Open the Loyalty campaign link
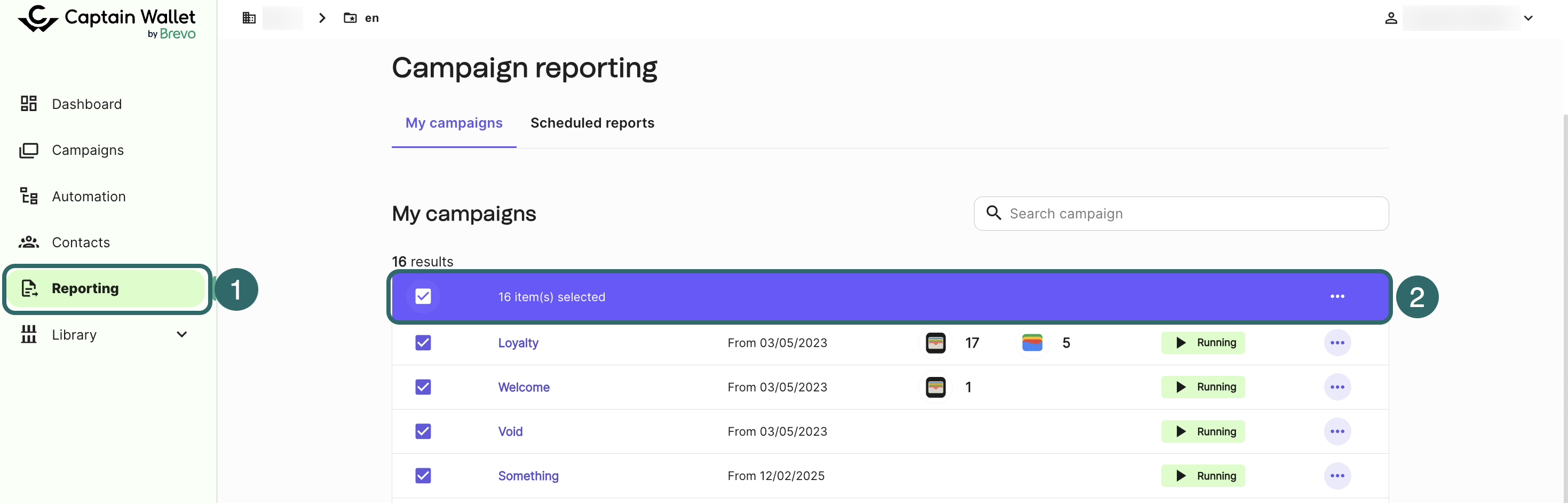This screenshot has width=1568, height=503. 518,342
